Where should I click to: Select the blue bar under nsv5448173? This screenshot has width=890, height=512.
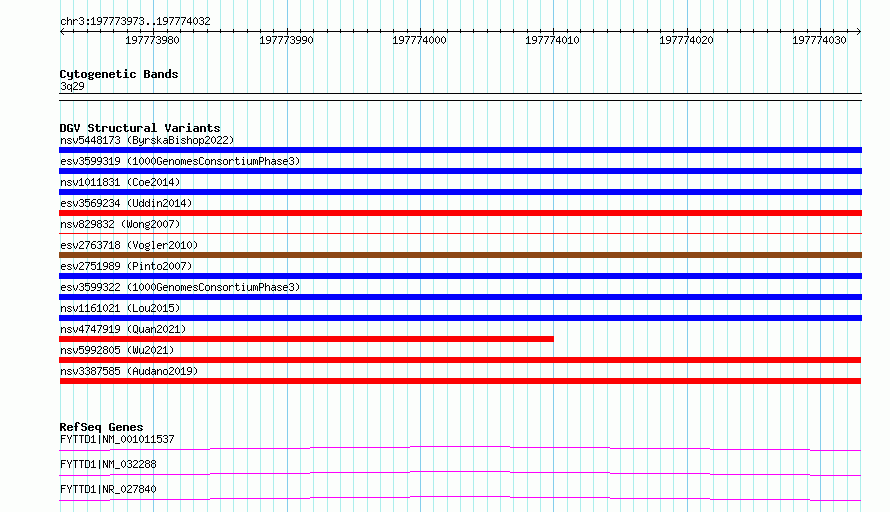[460, 150]
